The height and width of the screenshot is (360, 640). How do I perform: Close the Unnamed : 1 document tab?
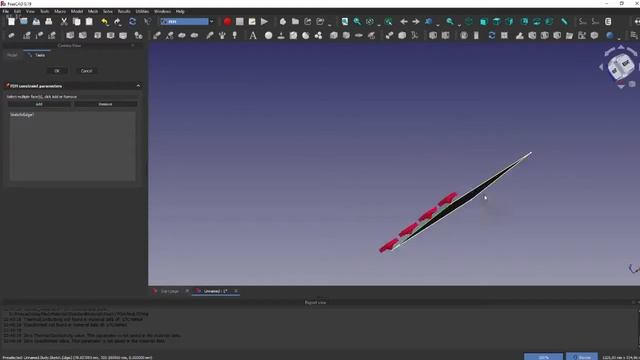tap(236, 291)
